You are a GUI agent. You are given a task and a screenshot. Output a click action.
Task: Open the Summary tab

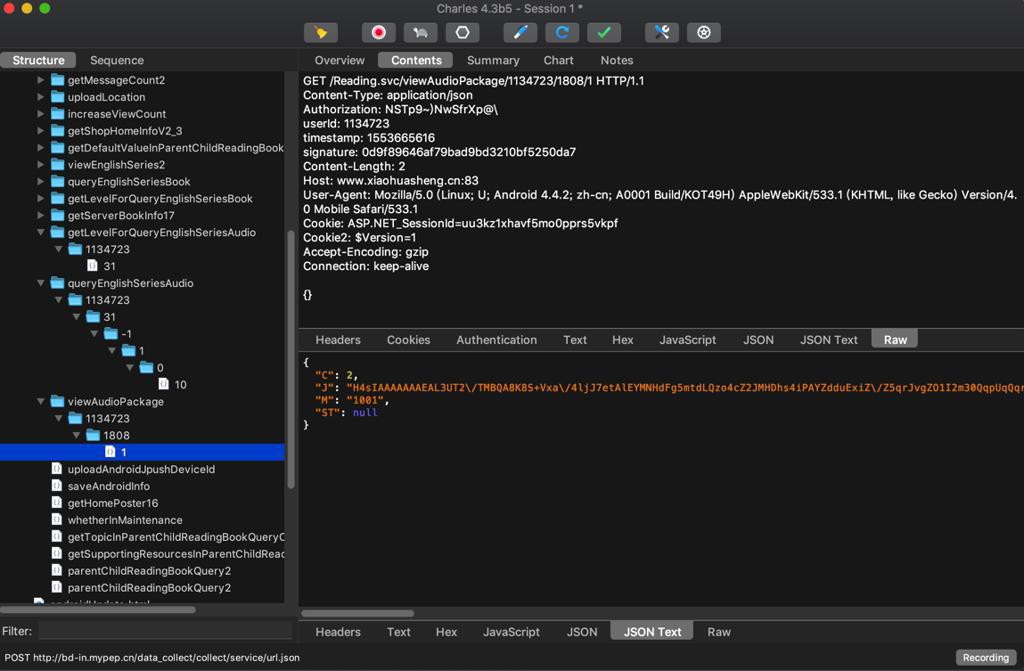[x=493, y=60]
